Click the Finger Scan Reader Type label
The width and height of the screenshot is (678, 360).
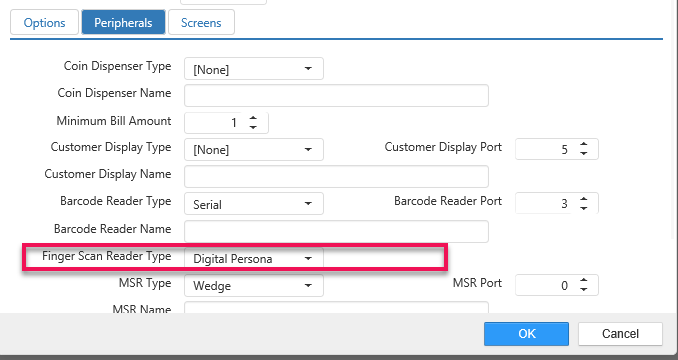coord(106,256)
